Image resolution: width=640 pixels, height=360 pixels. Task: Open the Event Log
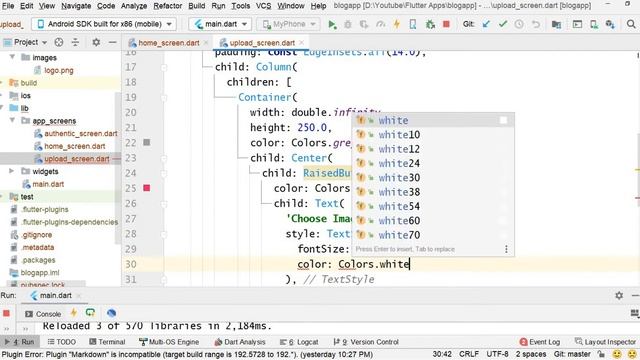pyautogui.click(x=540, y=342)
